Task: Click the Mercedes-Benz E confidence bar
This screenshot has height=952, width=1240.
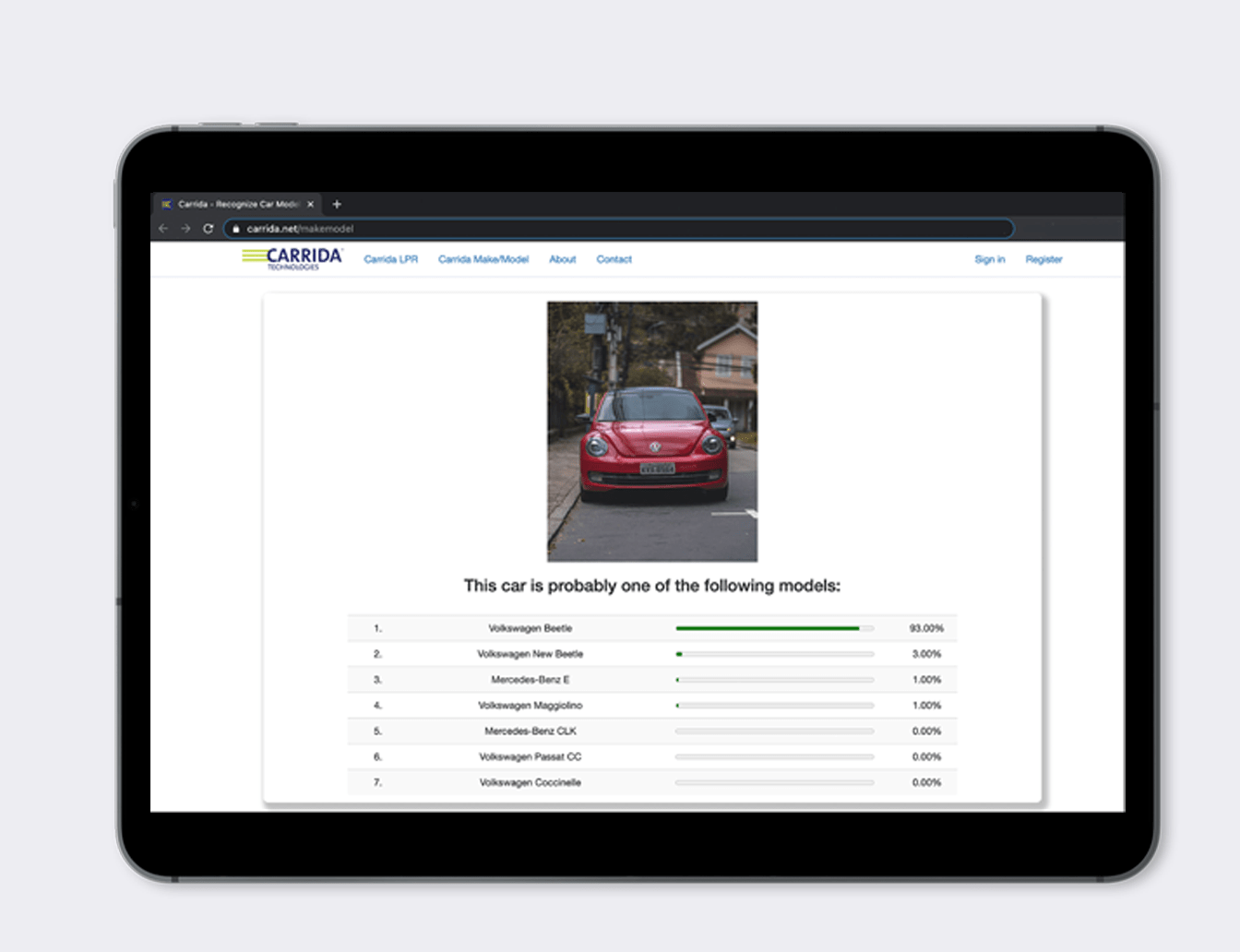Action: (775, 680)
